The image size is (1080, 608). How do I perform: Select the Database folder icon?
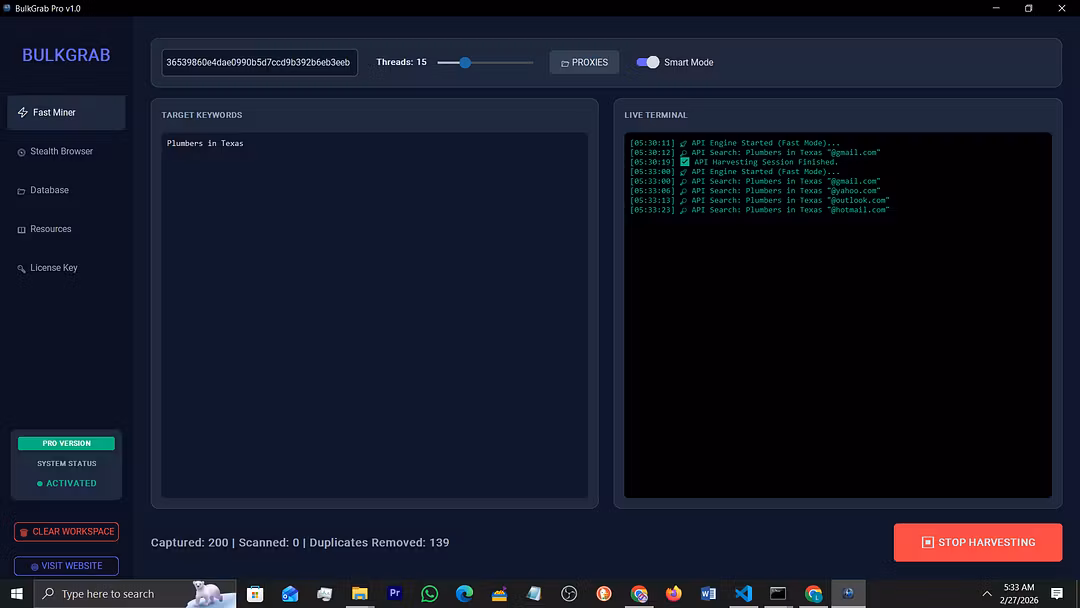[21, 191]
